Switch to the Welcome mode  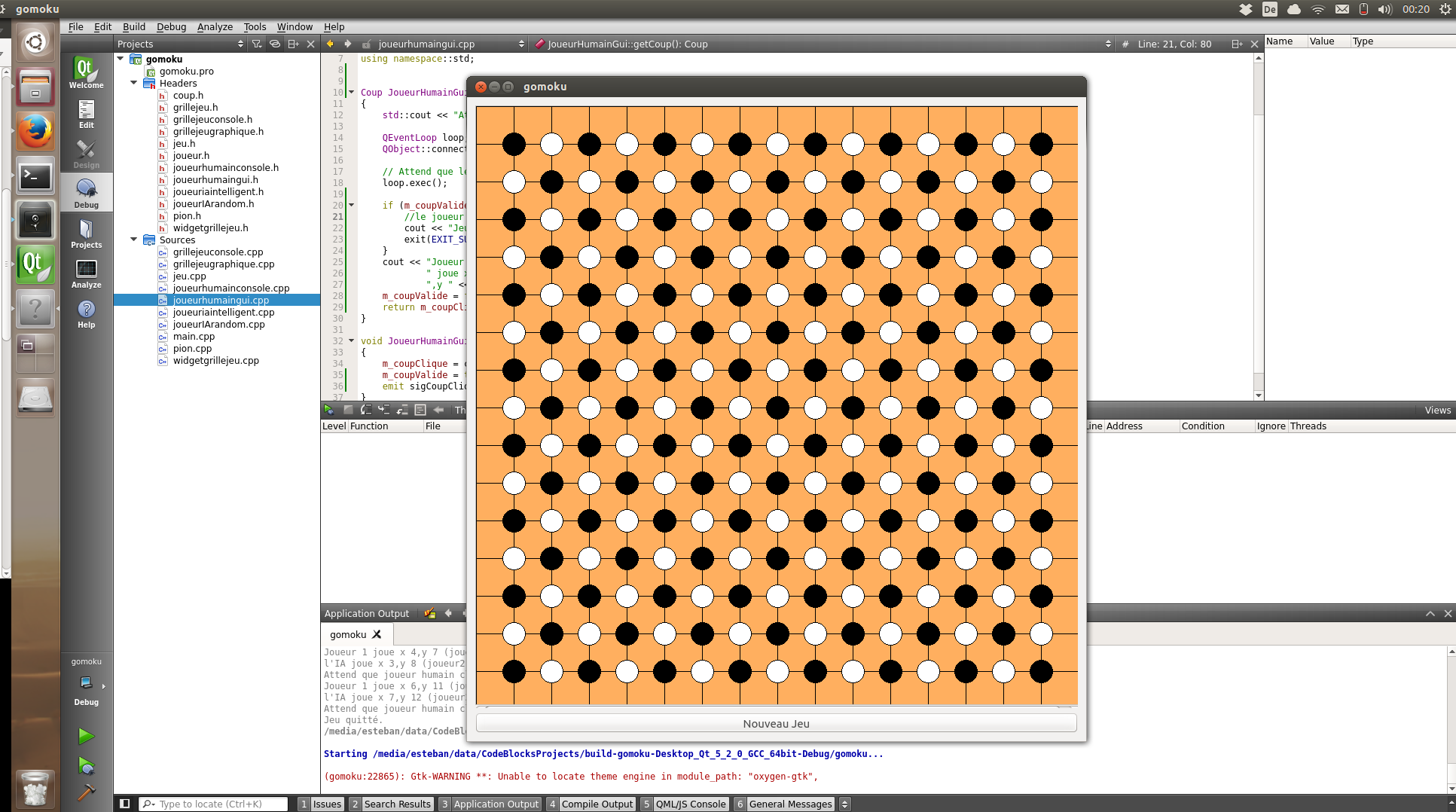pyautogui.click(x=86, y=72)
